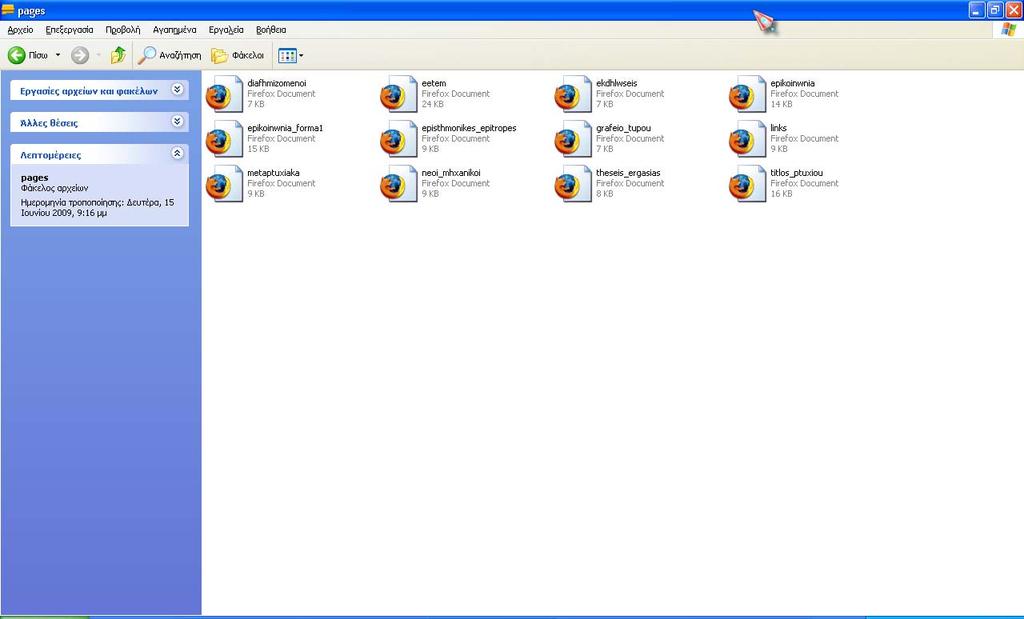Screen dimensions: 1024x619
Task: Click the file name titlos_ptuxiou
Action: pos(797,173)
